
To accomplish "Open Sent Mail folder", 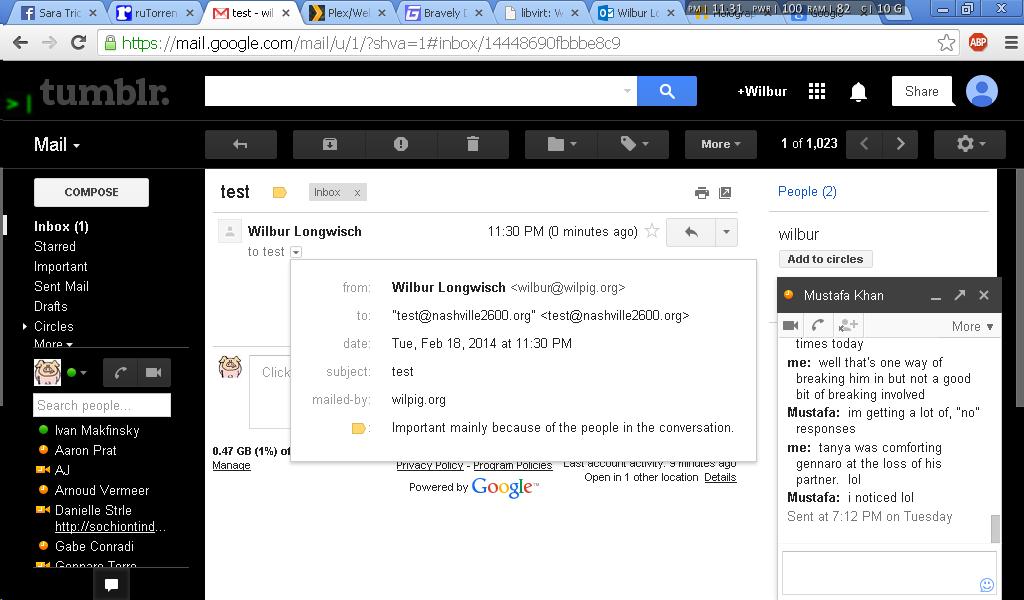I will point(61,286).
